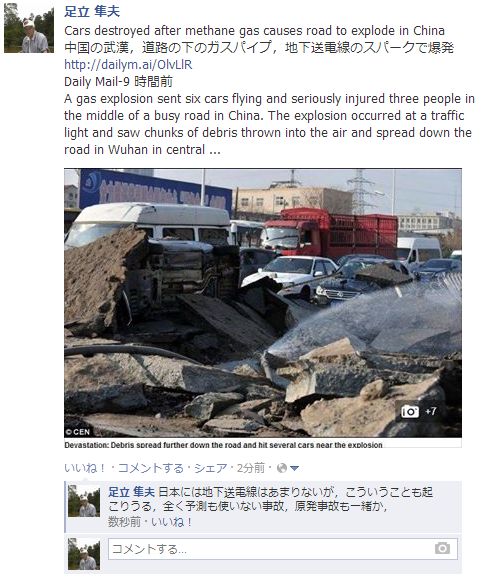Open commenter's avatar in the comment

[84, 501]
